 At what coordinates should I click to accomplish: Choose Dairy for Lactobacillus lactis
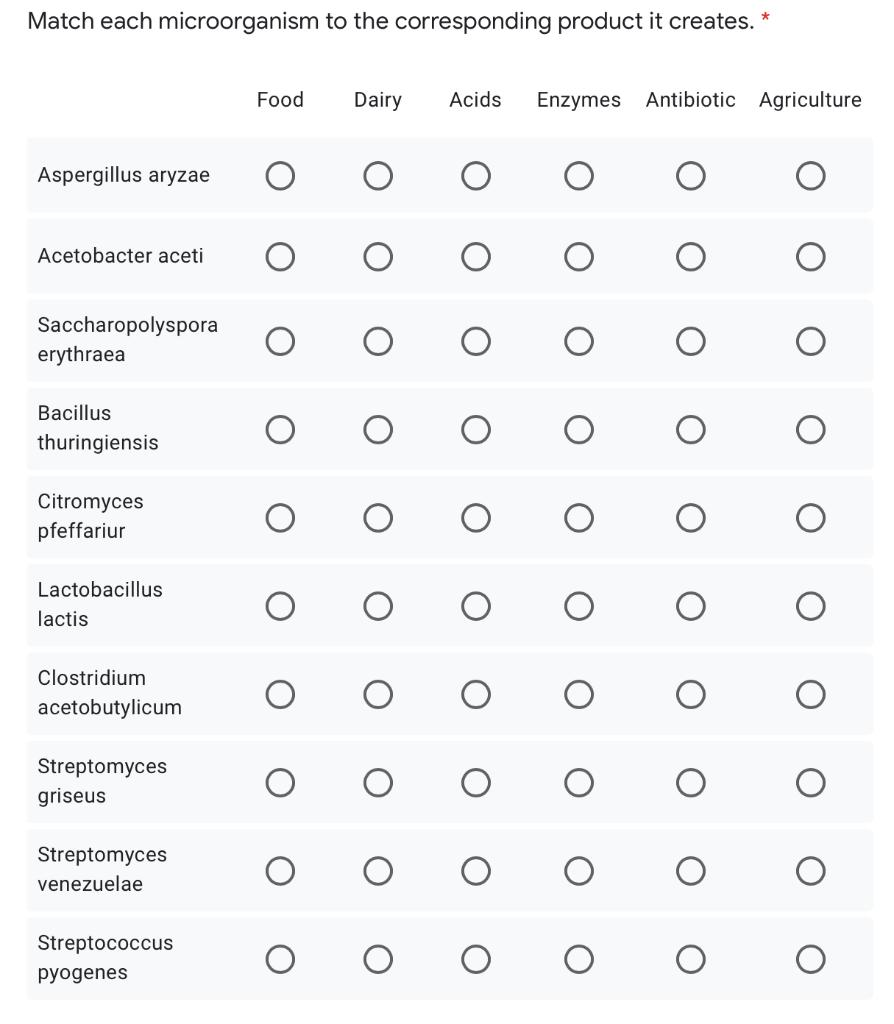coord(378,604)
